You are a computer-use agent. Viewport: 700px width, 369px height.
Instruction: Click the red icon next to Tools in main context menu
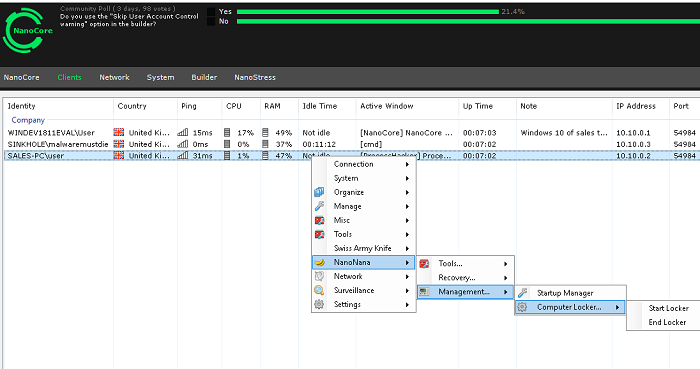319,234
